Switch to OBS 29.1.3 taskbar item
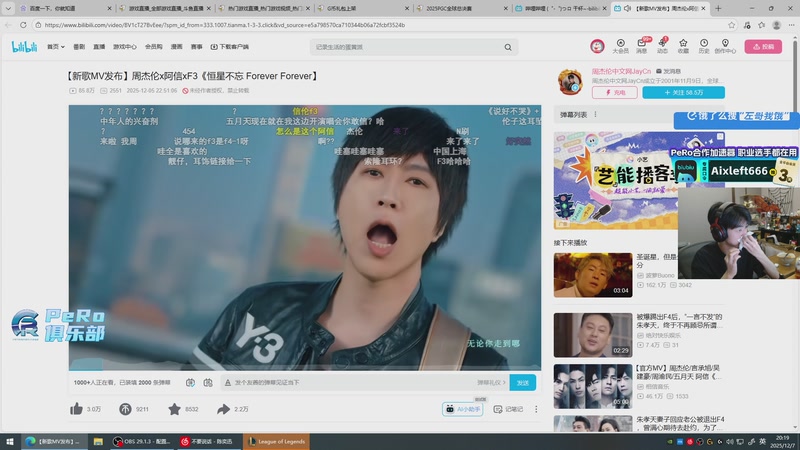The width and height of the screenshot is (800, 450). click(x=141, y=441)
